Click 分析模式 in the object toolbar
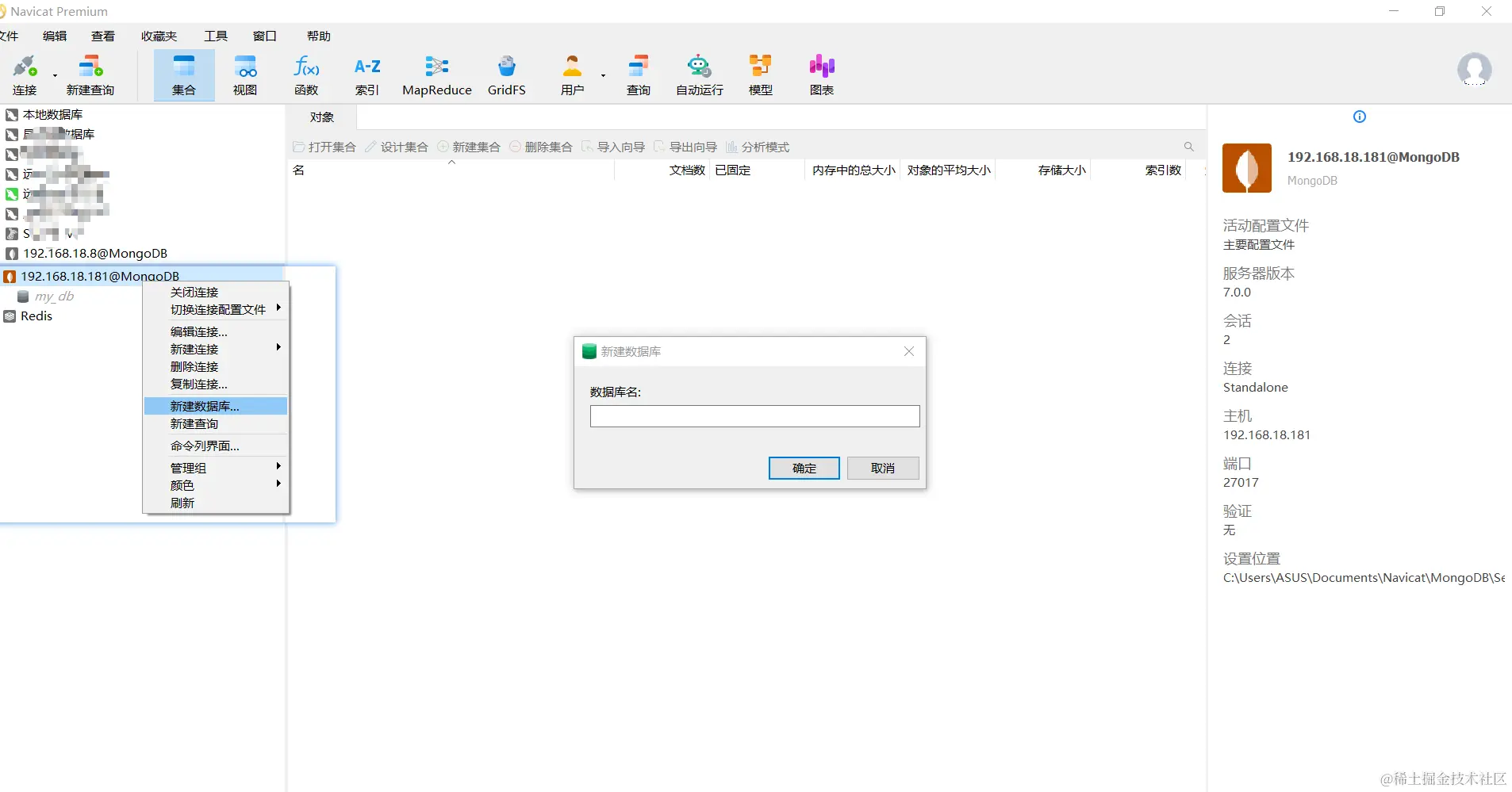 758,147
